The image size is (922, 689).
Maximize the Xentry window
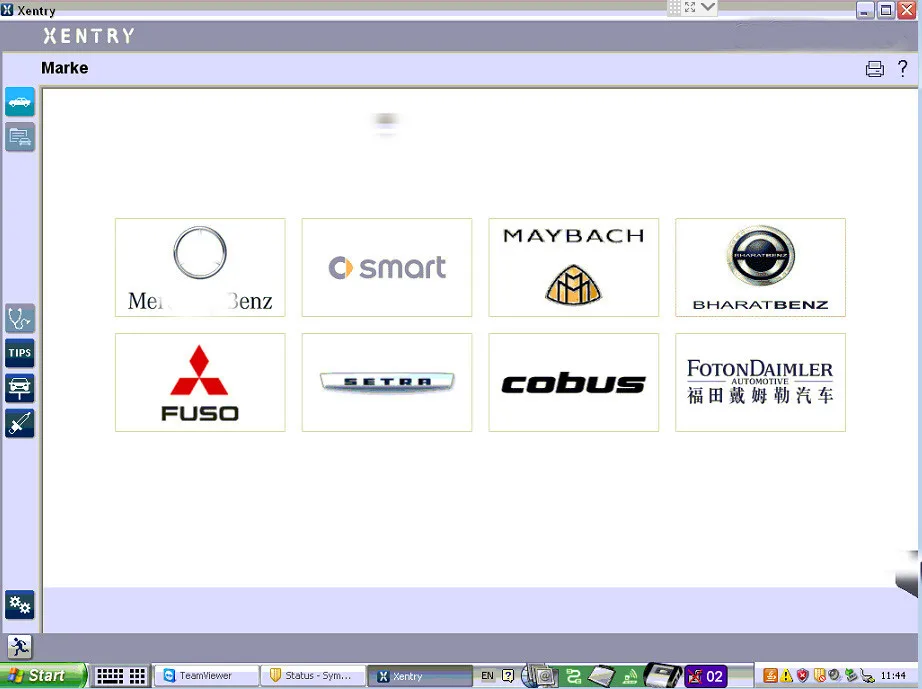[886, 10]
